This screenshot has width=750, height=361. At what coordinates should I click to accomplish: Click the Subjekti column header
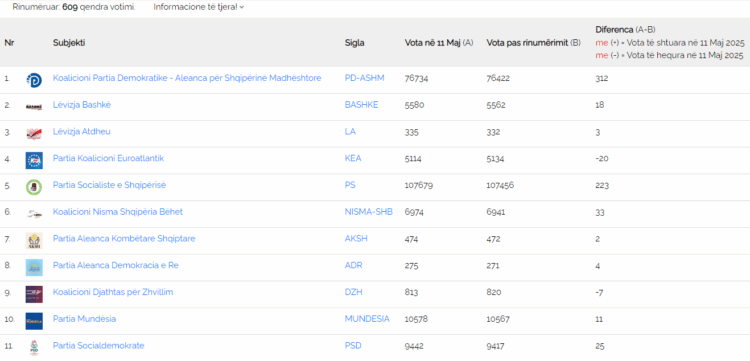pos(69,43)
